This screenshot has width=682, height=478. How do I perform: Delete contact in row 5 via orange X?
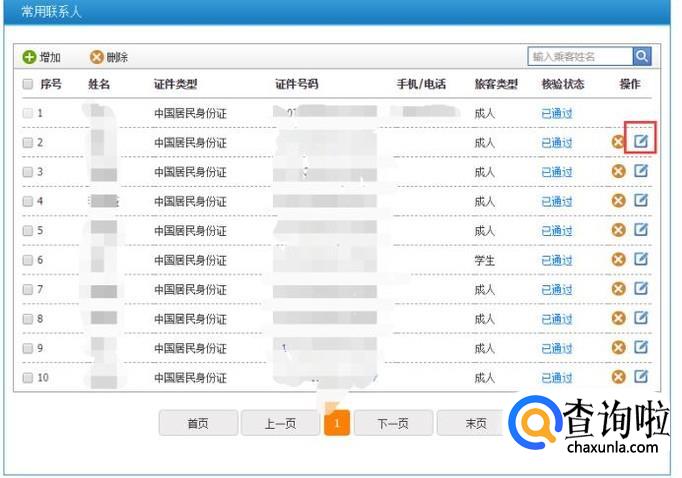(x=618, y=230)
